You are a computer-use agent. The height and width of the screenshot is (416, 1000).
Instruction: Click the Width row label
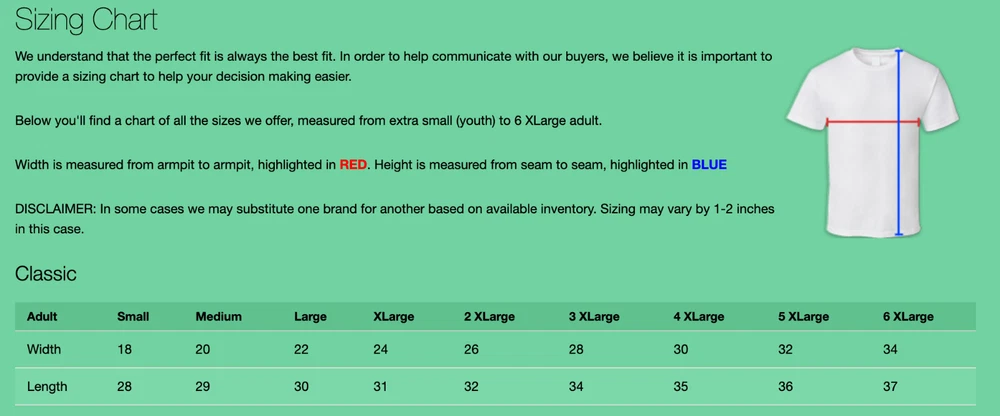[44, 350]
